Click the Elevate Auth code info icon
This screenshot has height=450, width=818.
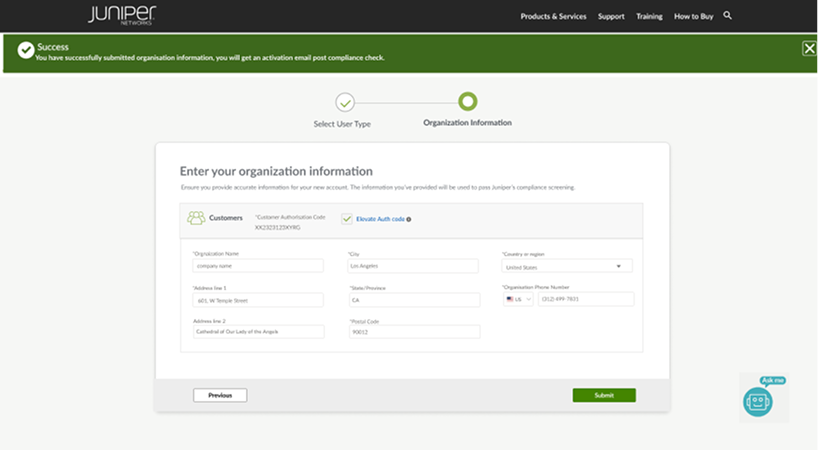pos(408,220)
